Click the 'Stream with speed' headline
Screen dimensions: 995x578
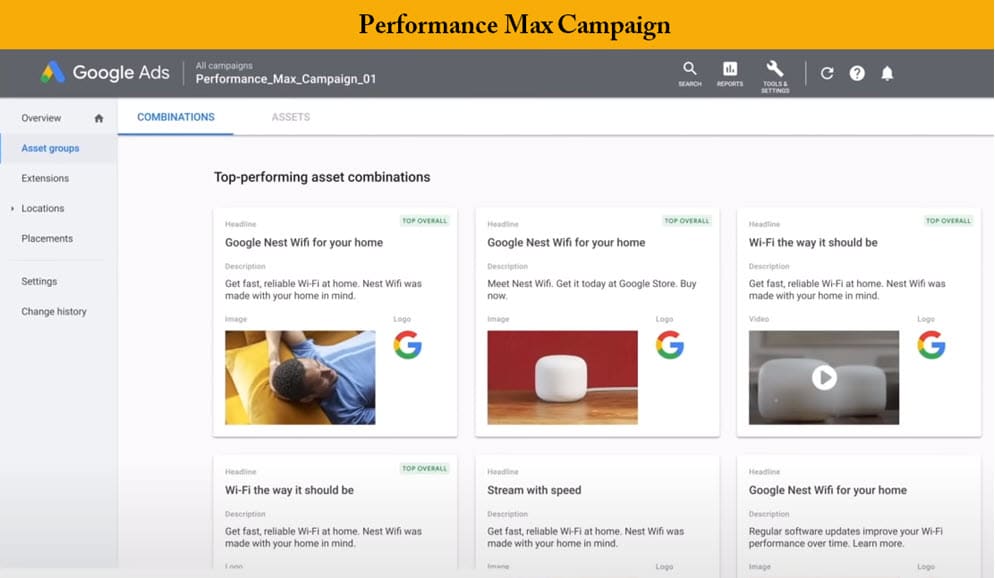tap(534, 490)
